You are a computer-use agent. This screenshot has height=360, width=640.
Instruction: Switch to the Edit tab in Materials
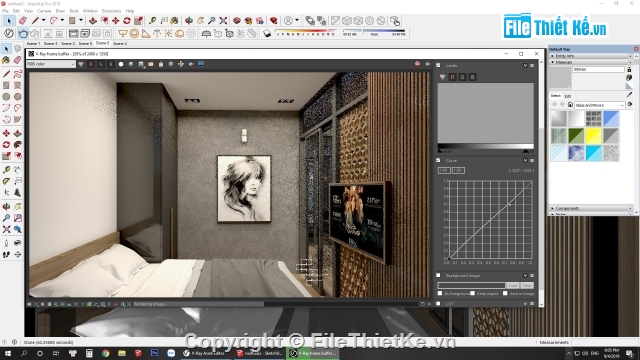coord(568,96)
